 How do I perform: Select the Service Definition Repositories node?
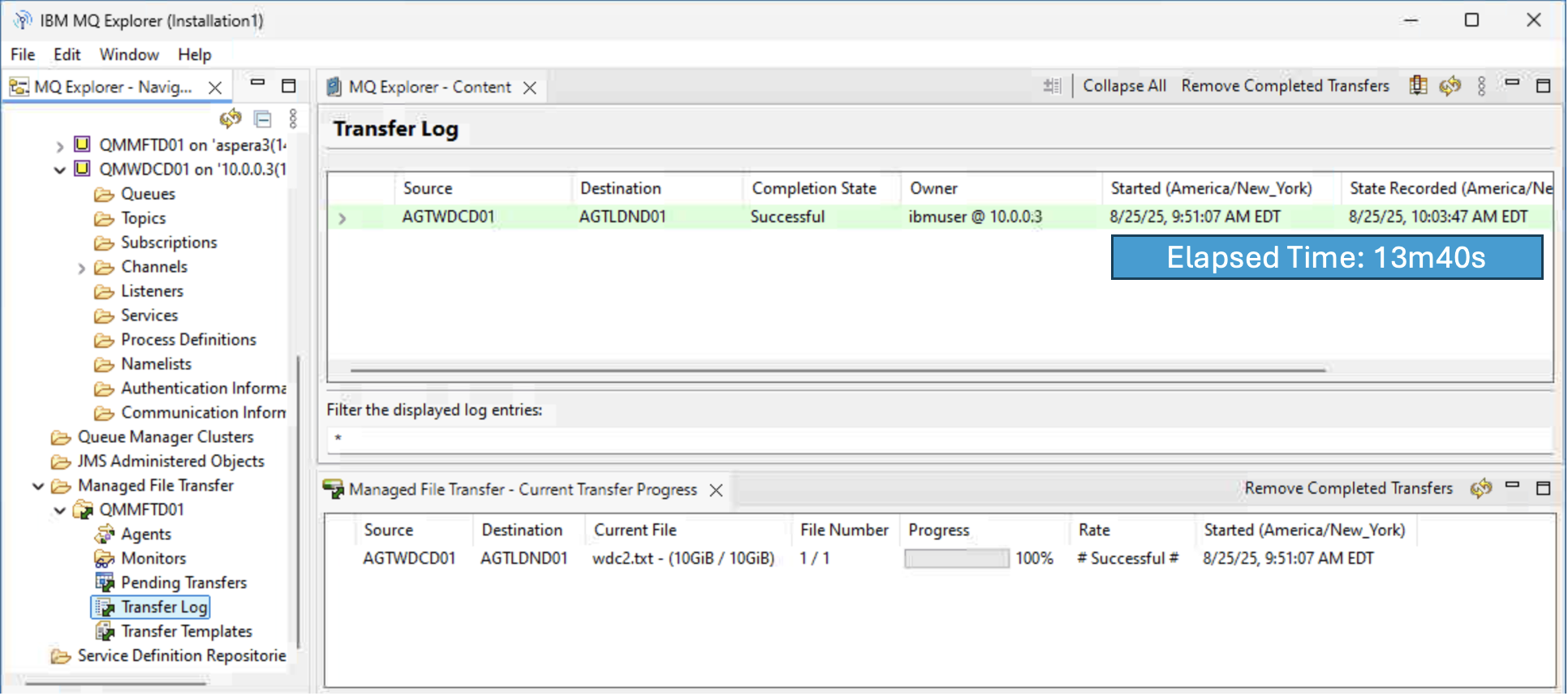182,655
